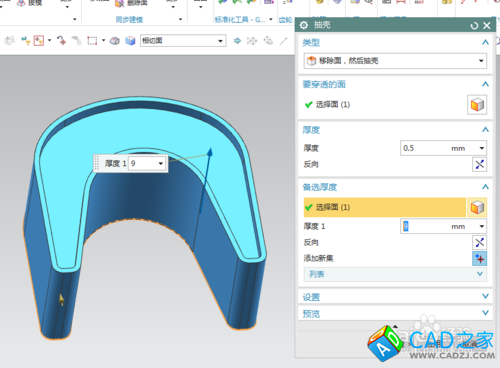Collapse the 类型 section

click(485, 42)
